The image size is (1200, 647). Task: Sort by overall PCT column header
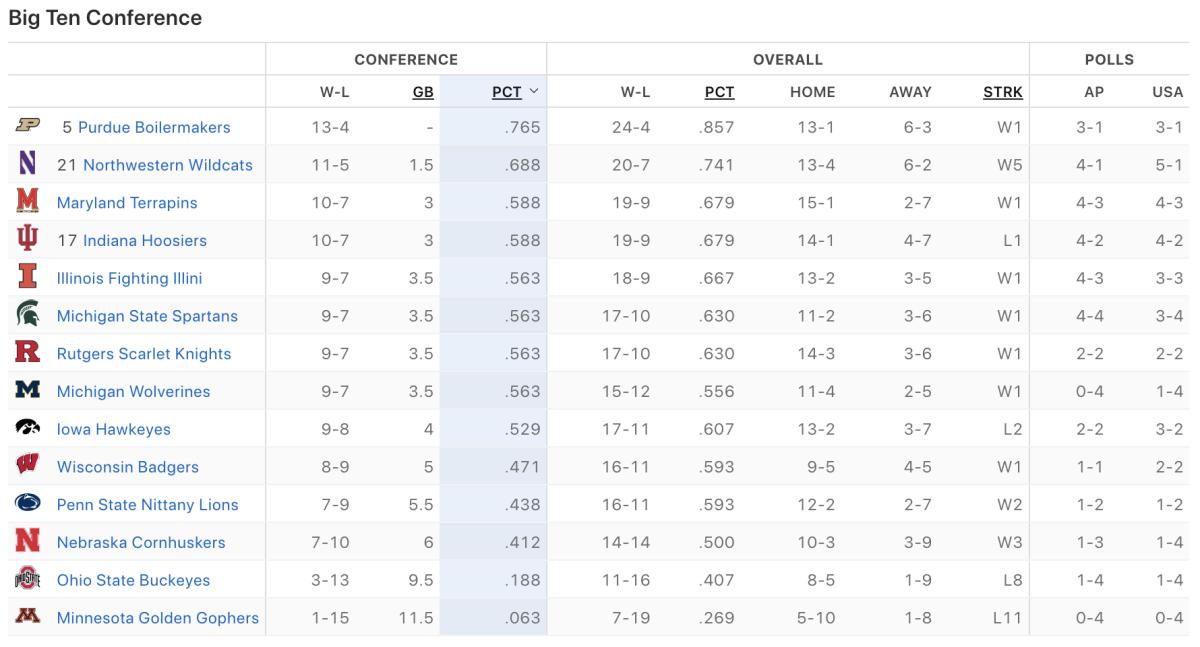[x=719, y=92]
